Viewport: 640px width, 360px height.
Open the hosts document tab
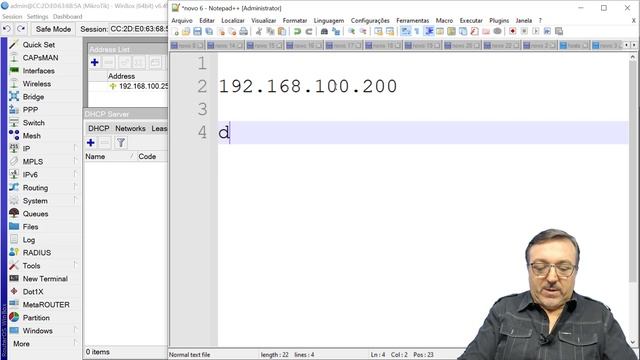[574, 45]
